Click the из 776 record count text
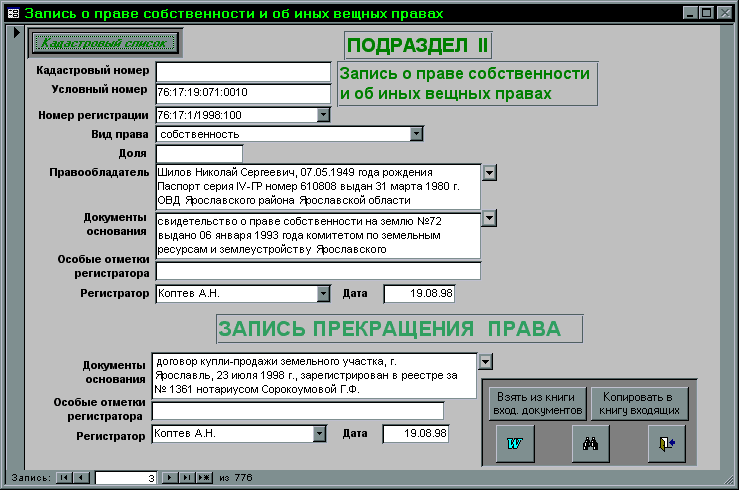739x490 pixels. [x=236, y=478]
